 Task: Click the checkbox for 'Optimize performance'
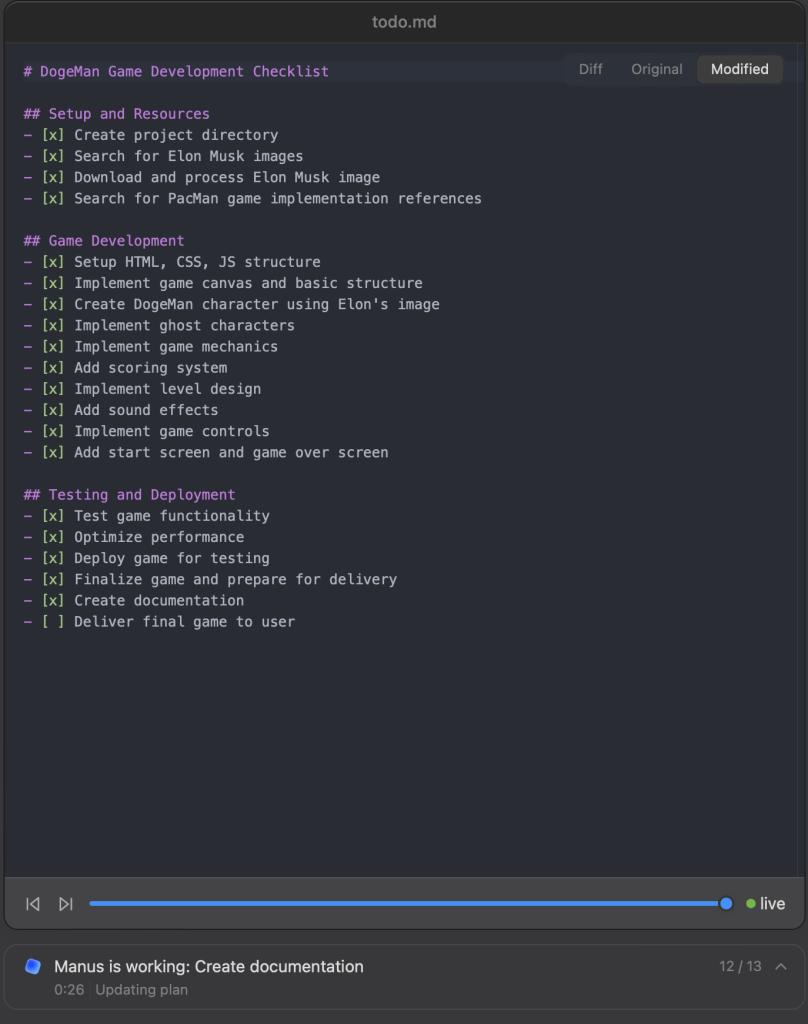coord(53,537)
